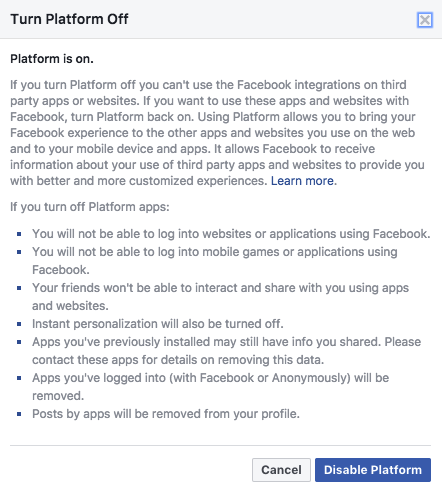Click square bullet marker beside Posts by apps

[x=19, y=414]
